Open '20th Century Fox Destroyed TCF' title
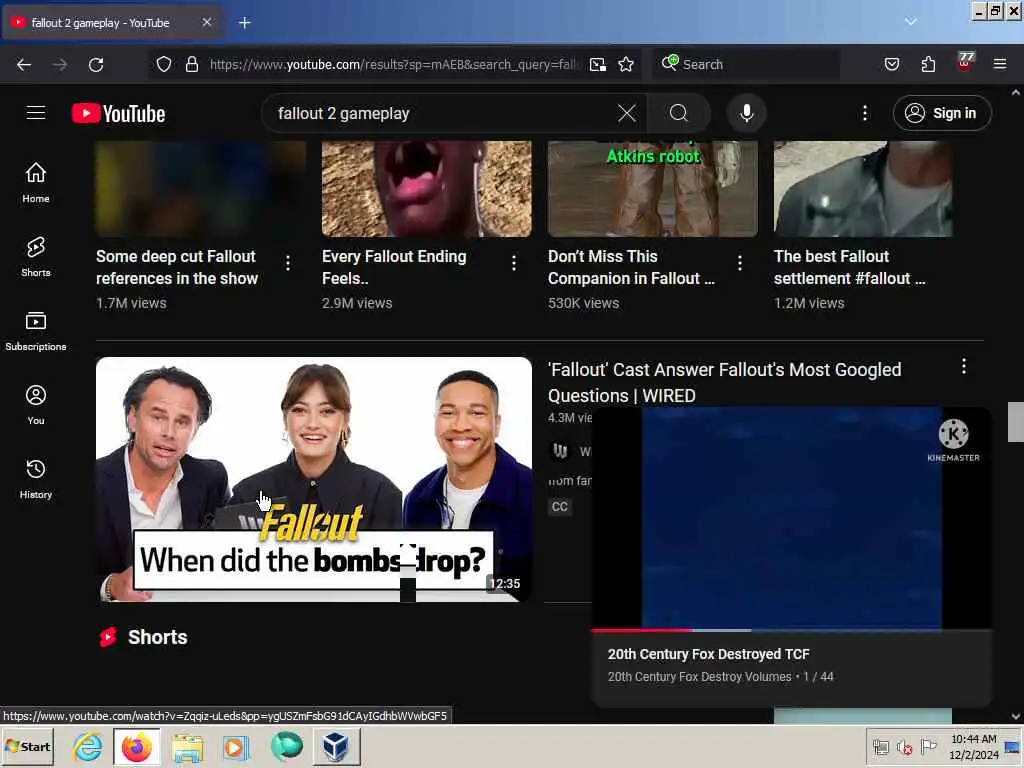The image size is (1024, 768). pyautogui.click(x=709, y=654)
